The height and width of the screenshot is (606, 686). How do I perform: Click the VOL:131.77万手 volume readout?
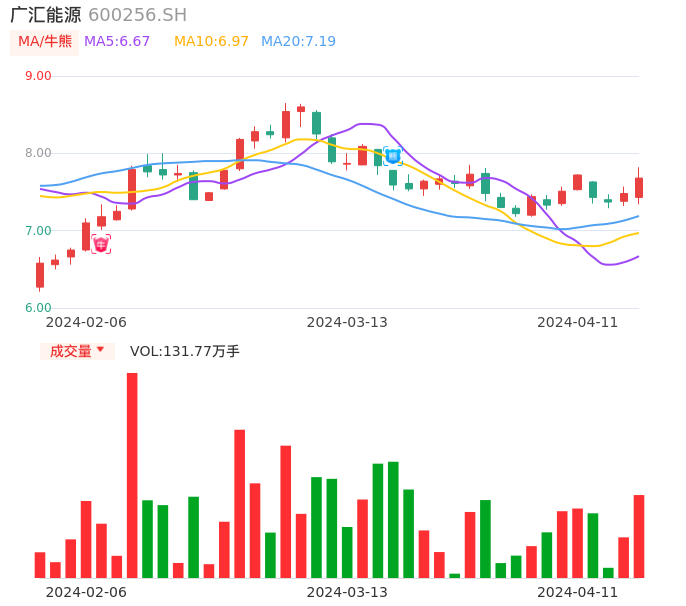185,351
